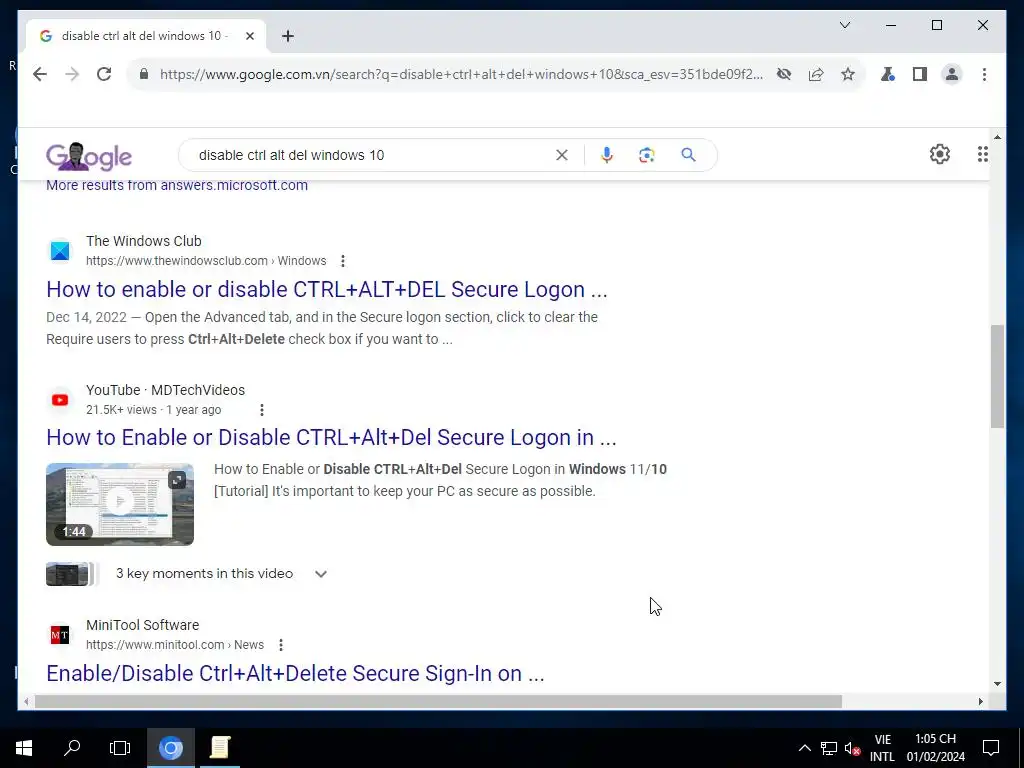
Task: View site information padlock icon
Action: click(x=144, y=74)
